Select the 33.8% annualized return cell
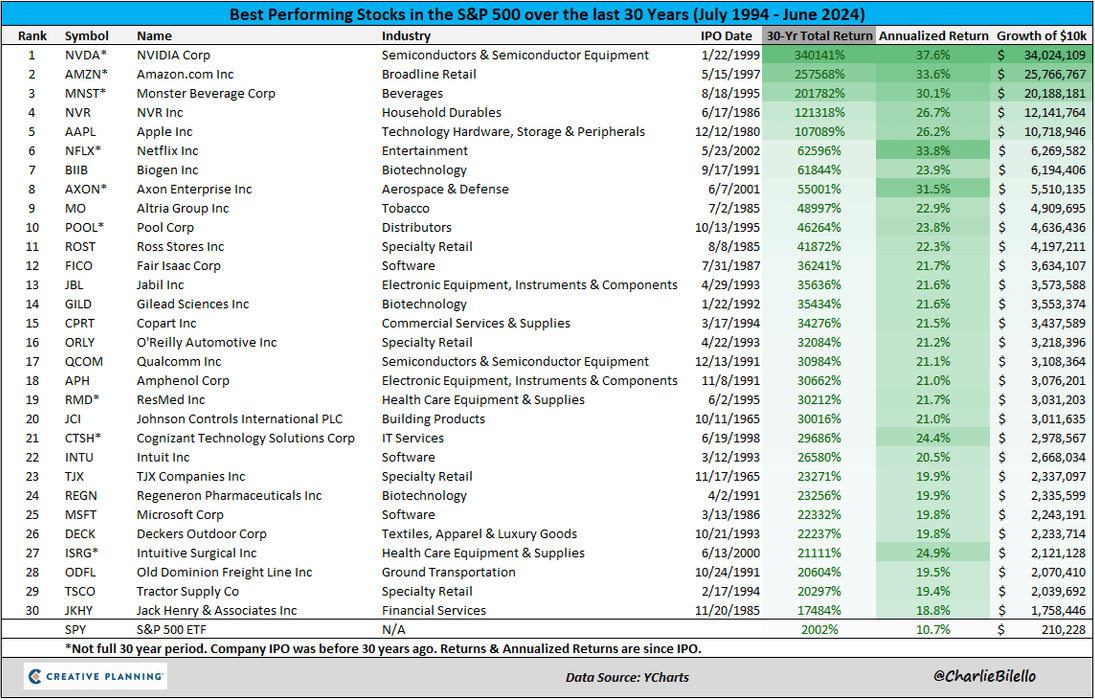1095x700 pixels. [x=933, y=151]
